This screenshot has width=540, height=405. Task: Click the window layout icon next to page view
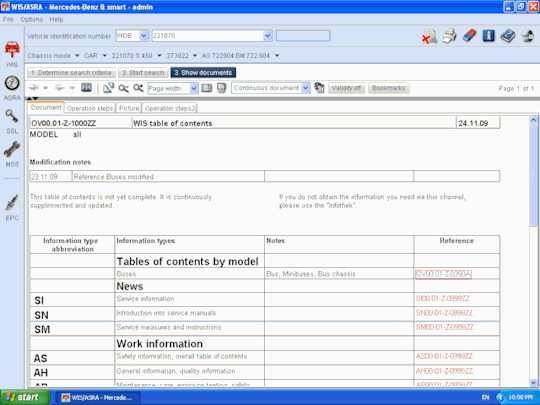pos(221,88)
